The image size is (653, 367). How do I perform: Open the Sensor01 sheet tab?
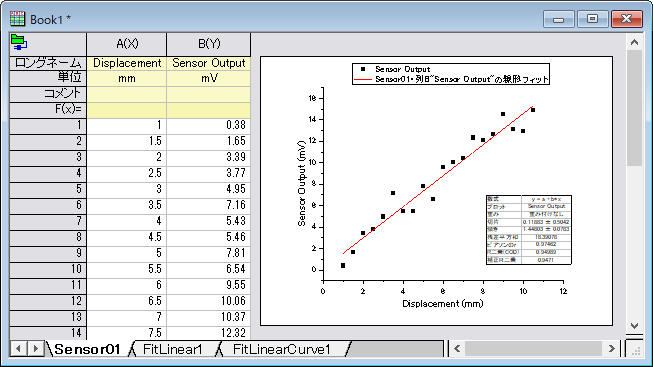click(x=87, y=349)
